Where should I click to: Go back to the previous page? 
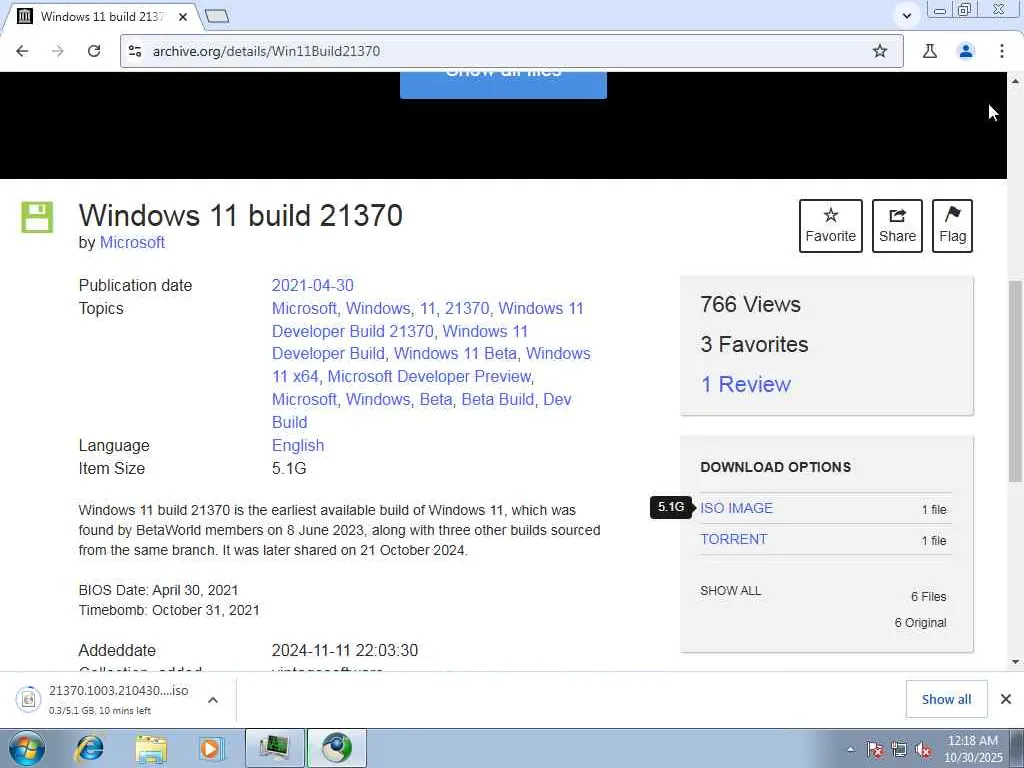pyautogui.click(x=22, y=51)
